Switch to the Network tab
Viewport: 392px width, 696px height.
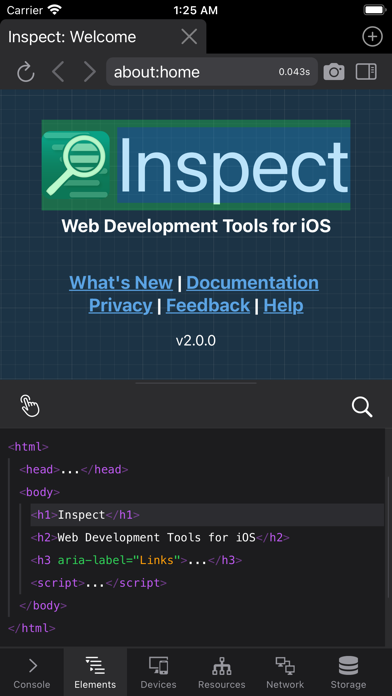285,672
